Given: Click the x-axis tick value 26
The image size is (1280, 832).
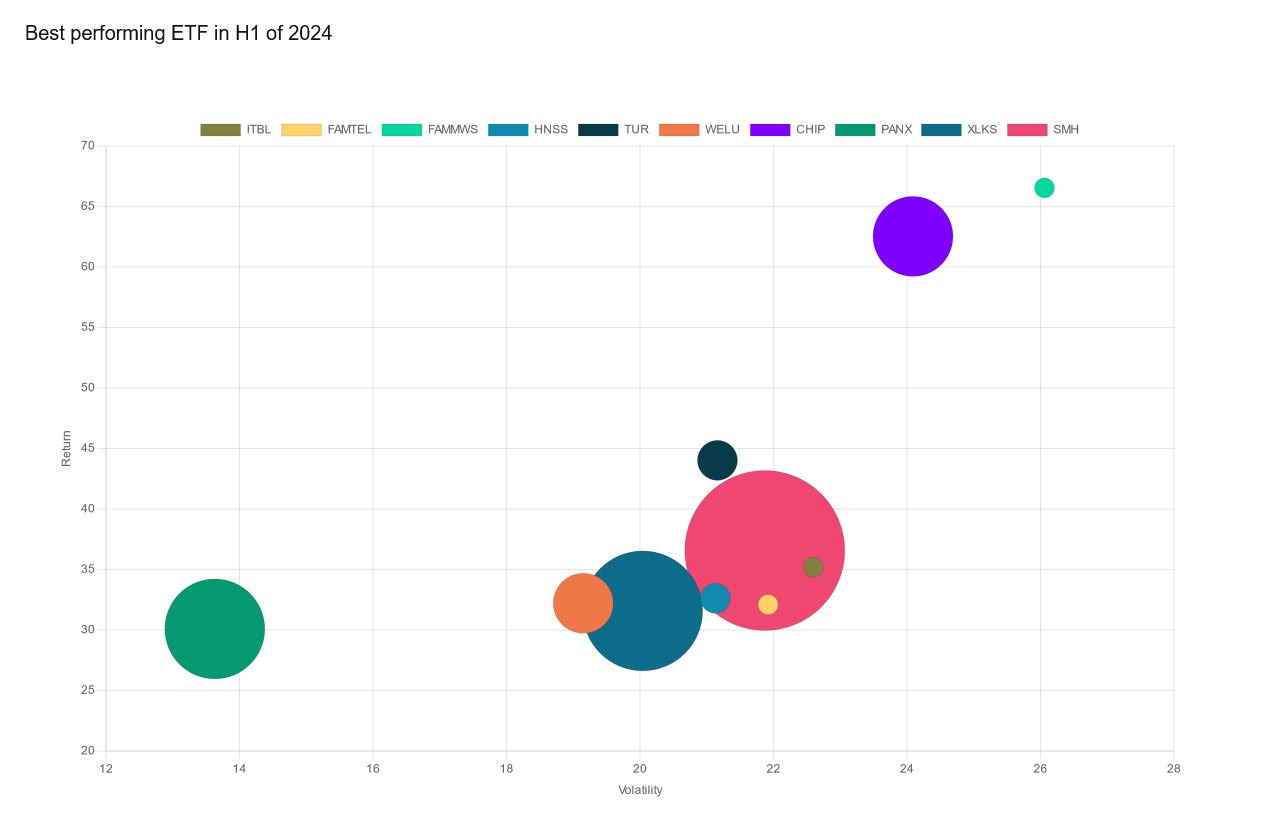Looking at the screenshot, I should 1040,769.
